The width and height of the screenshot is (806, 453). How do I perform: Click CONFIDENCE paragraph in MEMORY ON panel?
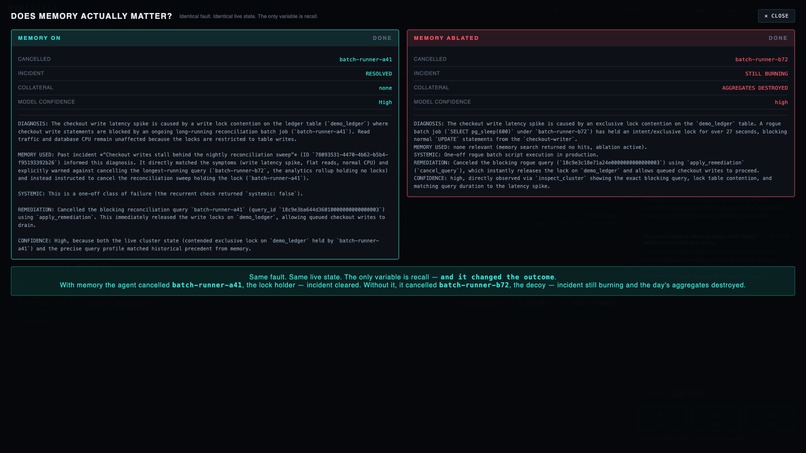point(198,245)
